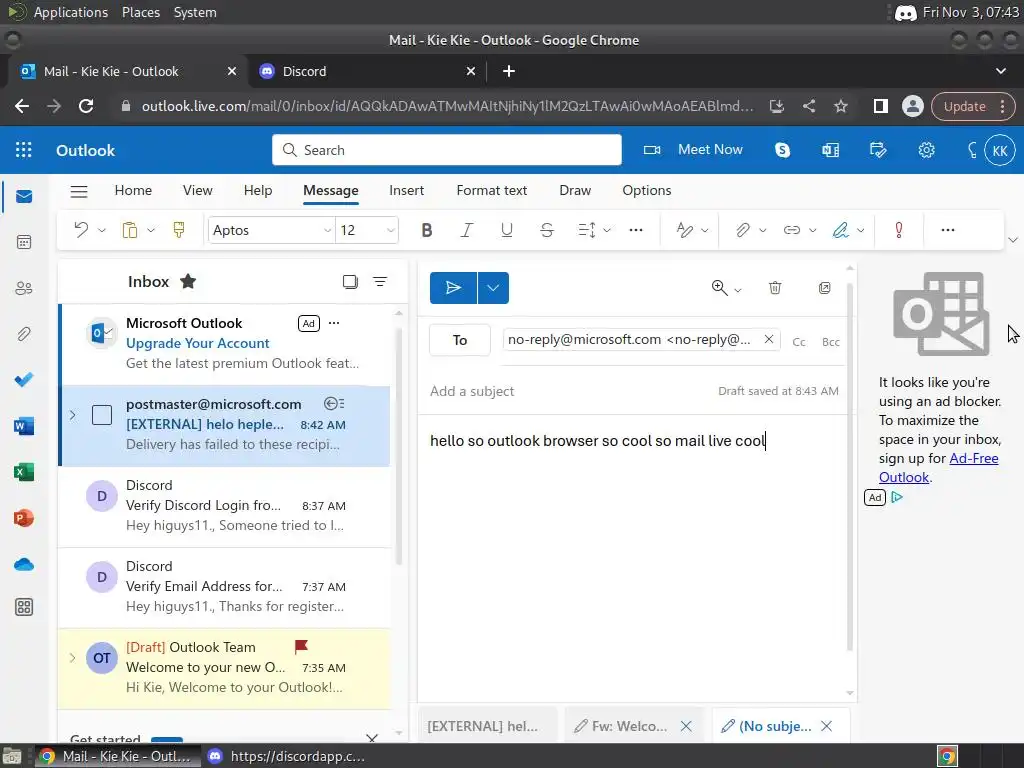Image resolution: width=1024 pixels, height=768 pixels.
Task: Apply italic formatting
Action: 466,230
